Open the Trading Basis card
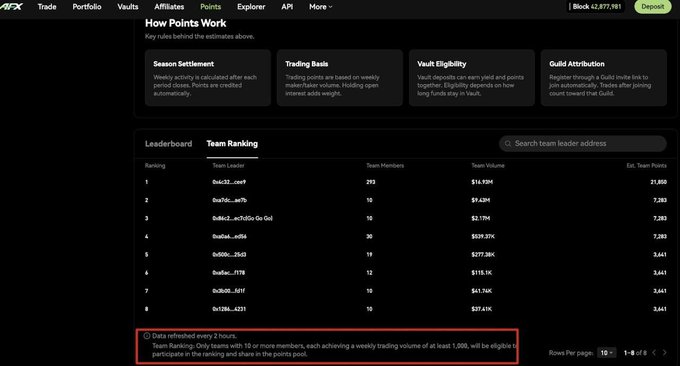Viewport: 680px width, 366px height. (340, 78)
